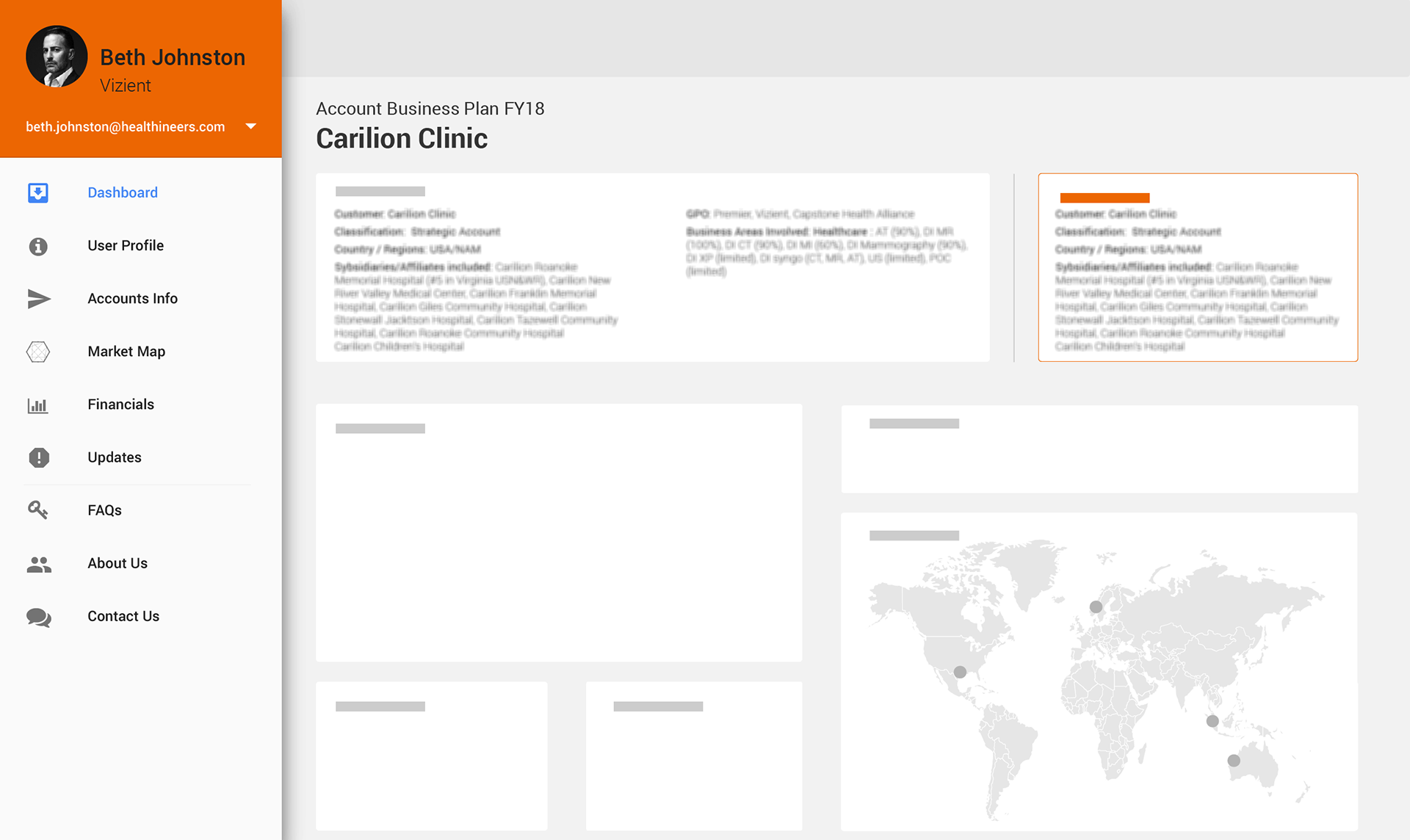Click Beth Johnston's profile photo

pyautogui.click(x=57, y=57)
